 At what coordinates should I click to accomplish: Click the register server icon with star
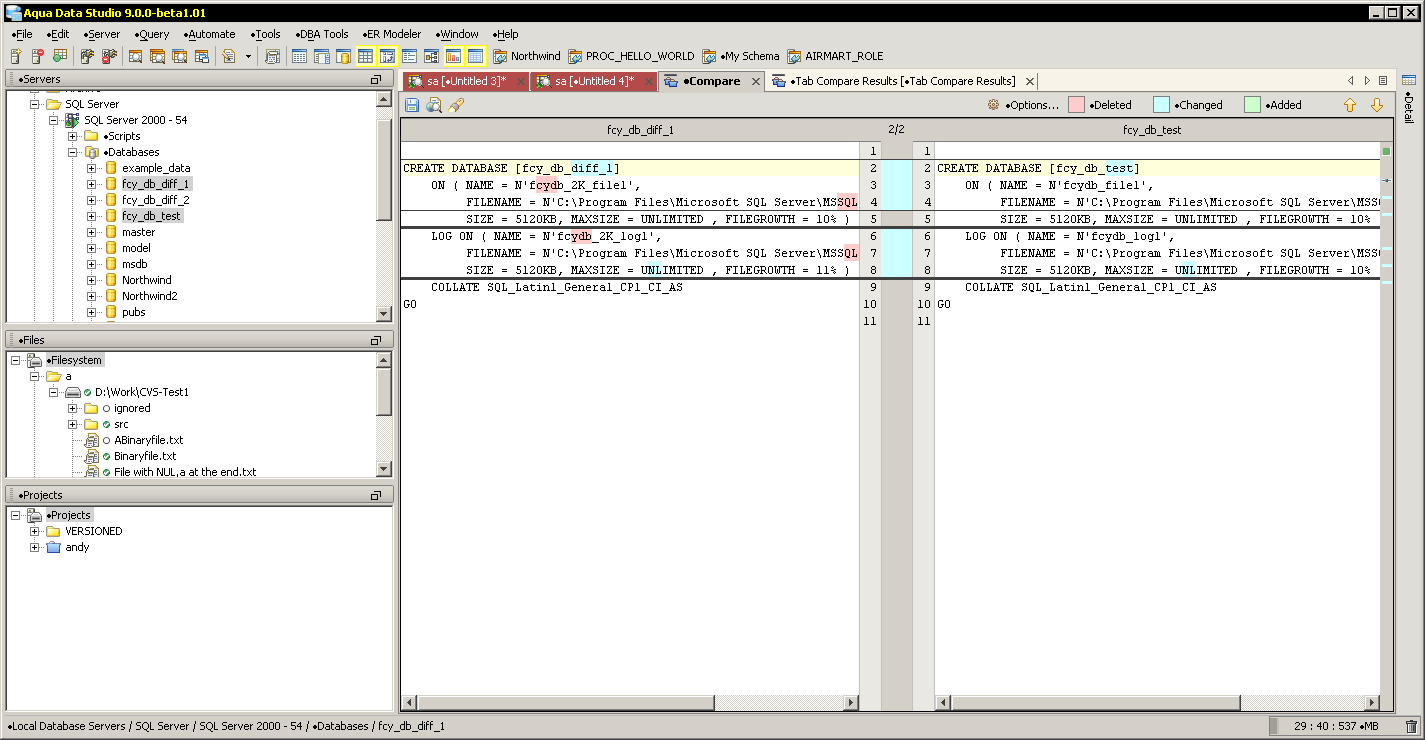coord(16,56)
